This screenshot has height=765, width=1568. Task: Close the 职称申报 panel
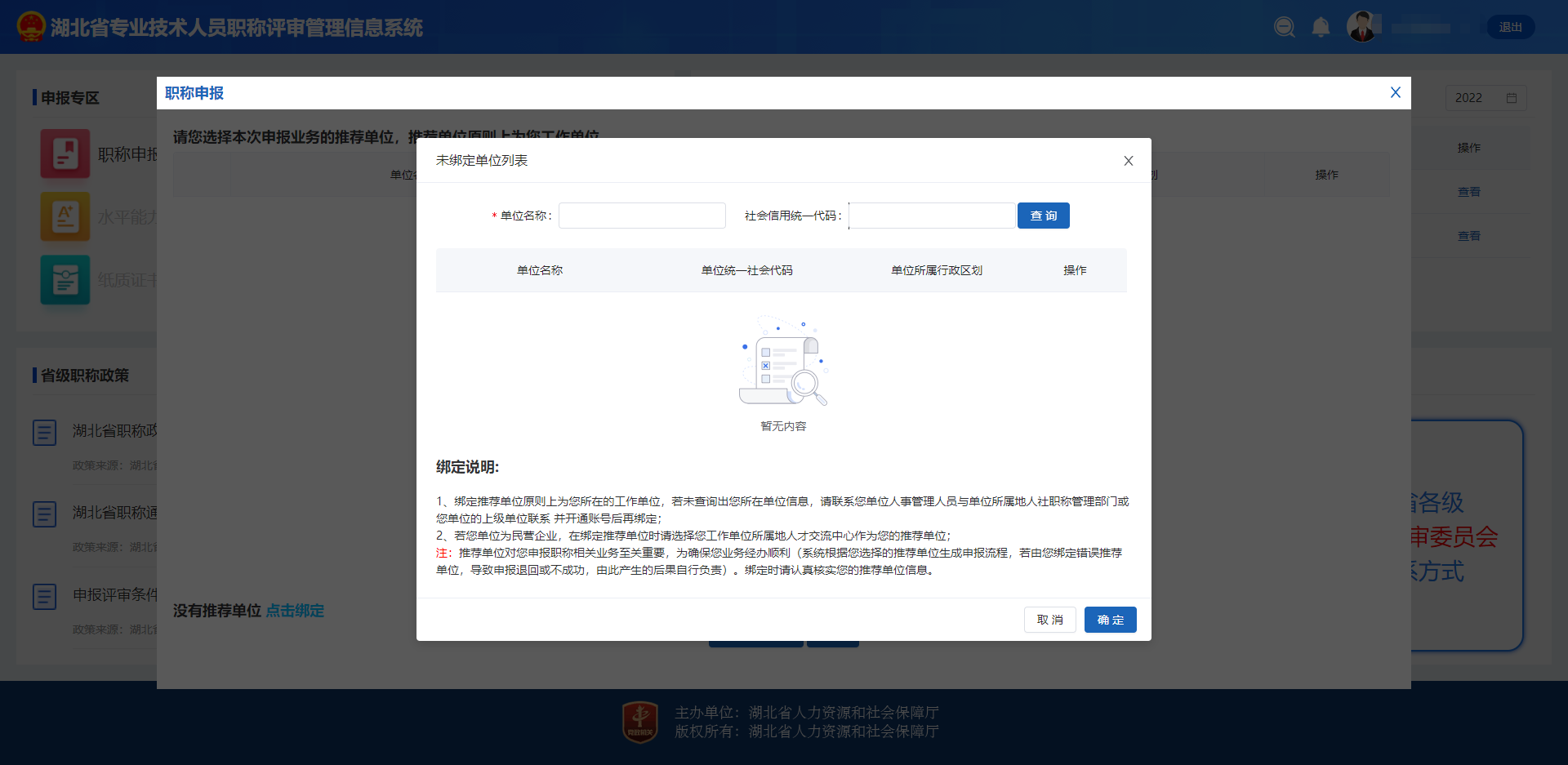point(1395,93)
